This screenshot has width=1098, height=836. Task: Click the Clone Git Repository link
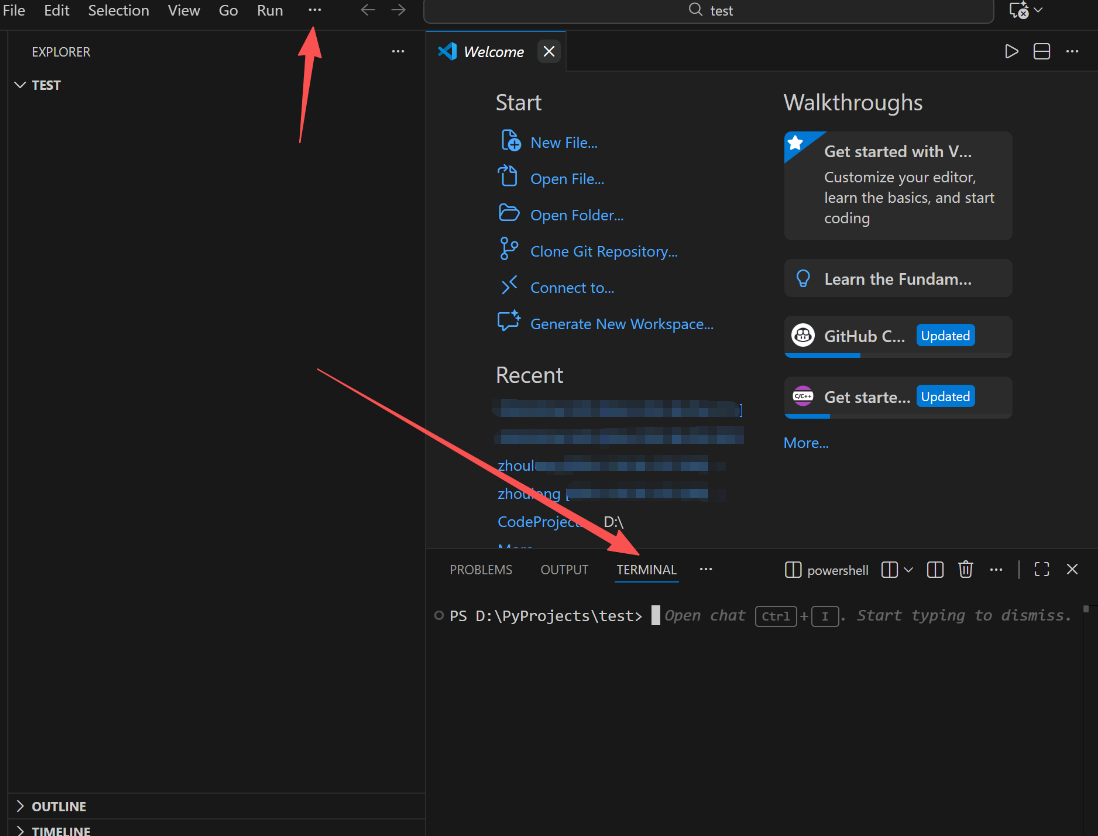(603, 251)
